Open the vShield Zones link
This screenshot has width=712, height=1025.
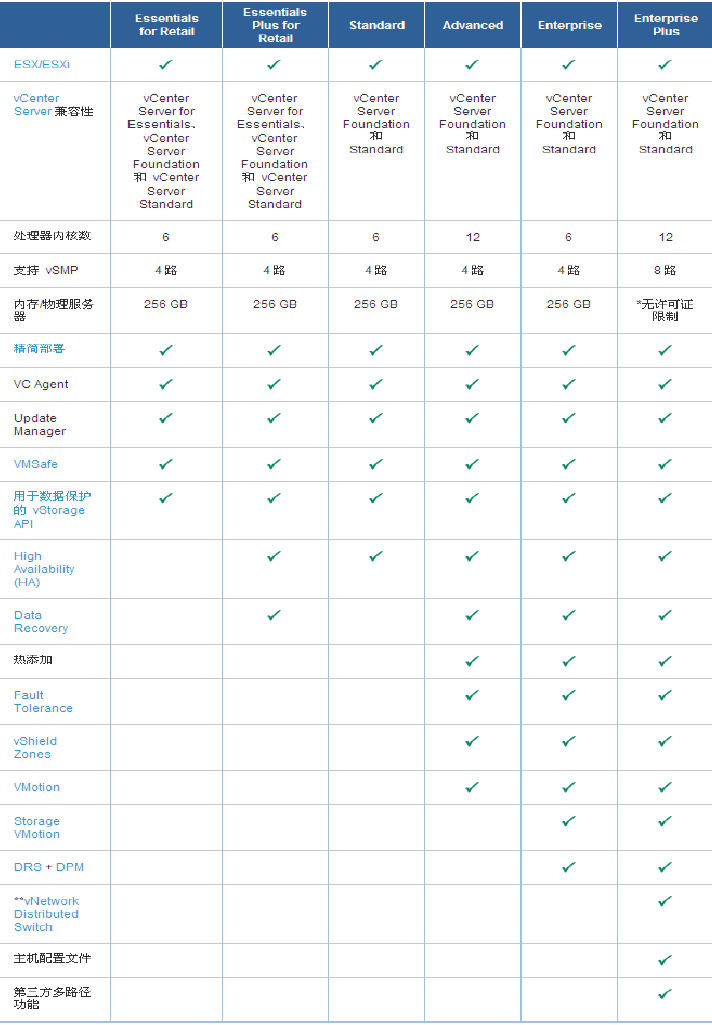point(35,747)
